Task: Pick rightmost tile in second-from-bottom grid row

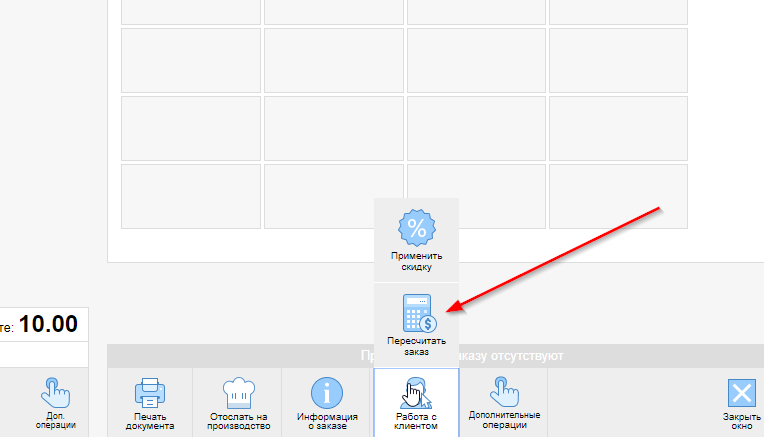Action: tap(618, 128)
